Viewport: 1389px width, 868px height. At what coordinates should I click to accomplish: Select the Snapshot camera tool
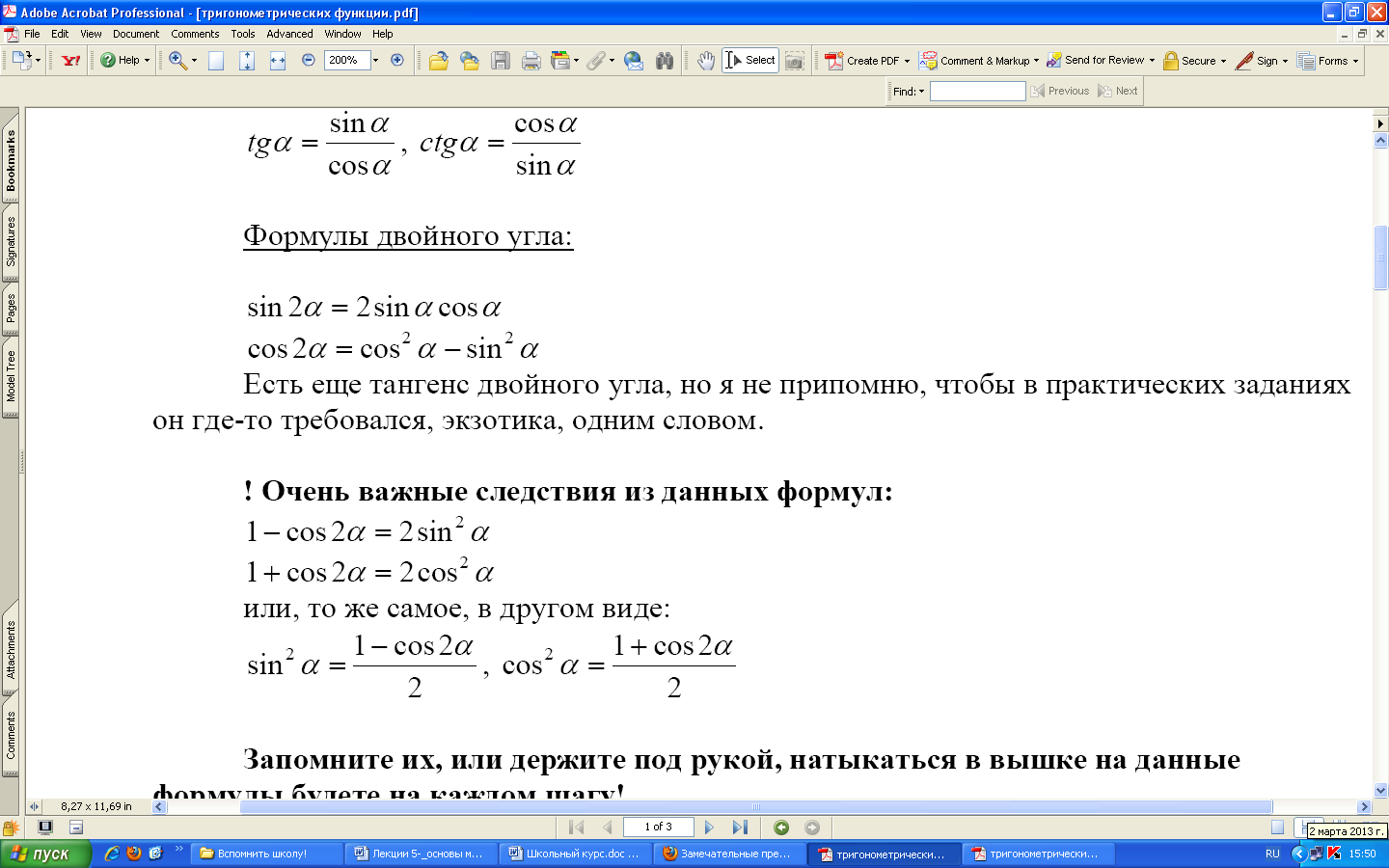[794, 61]
